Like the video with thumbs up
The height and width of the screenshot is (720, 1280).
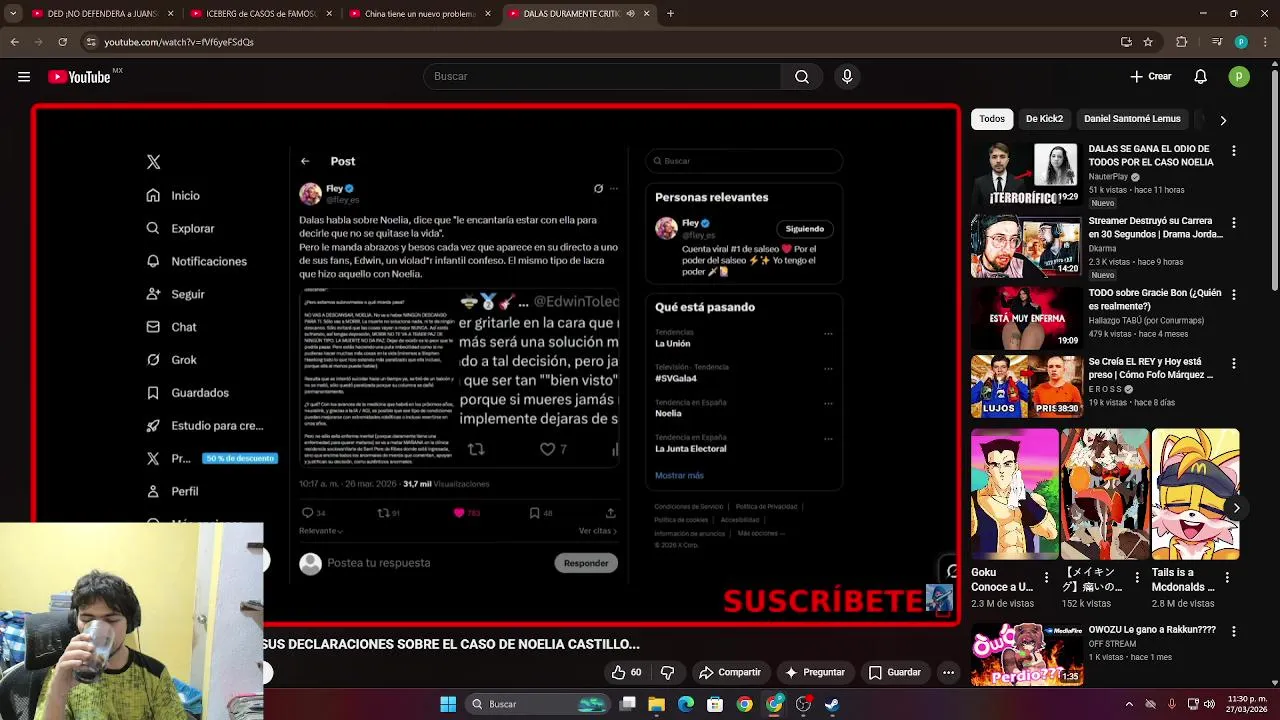627,673
